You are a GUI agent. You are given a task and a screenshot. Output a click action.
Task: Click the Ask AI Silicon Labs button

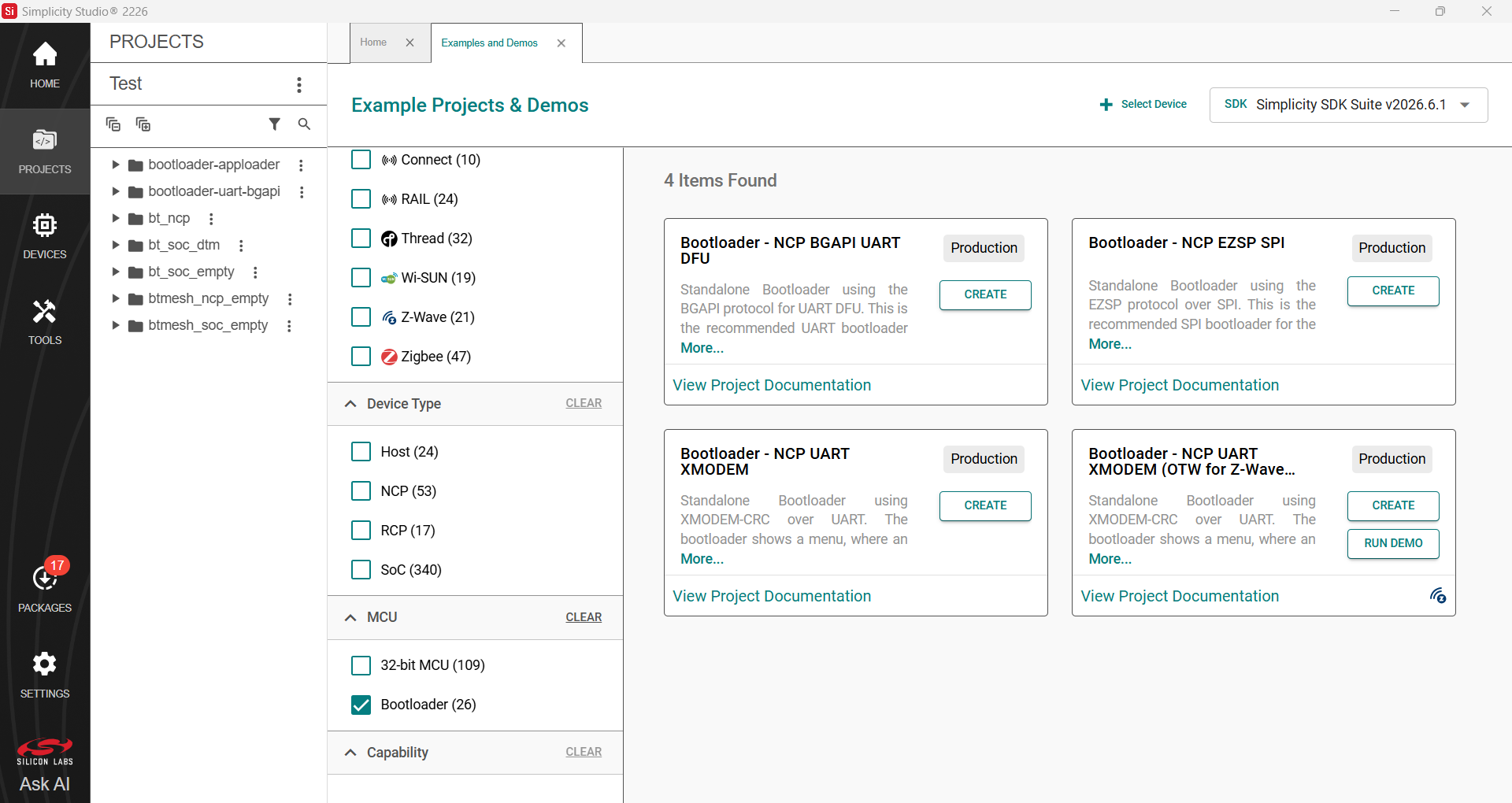pyautogui.click(x=45, y=765)
